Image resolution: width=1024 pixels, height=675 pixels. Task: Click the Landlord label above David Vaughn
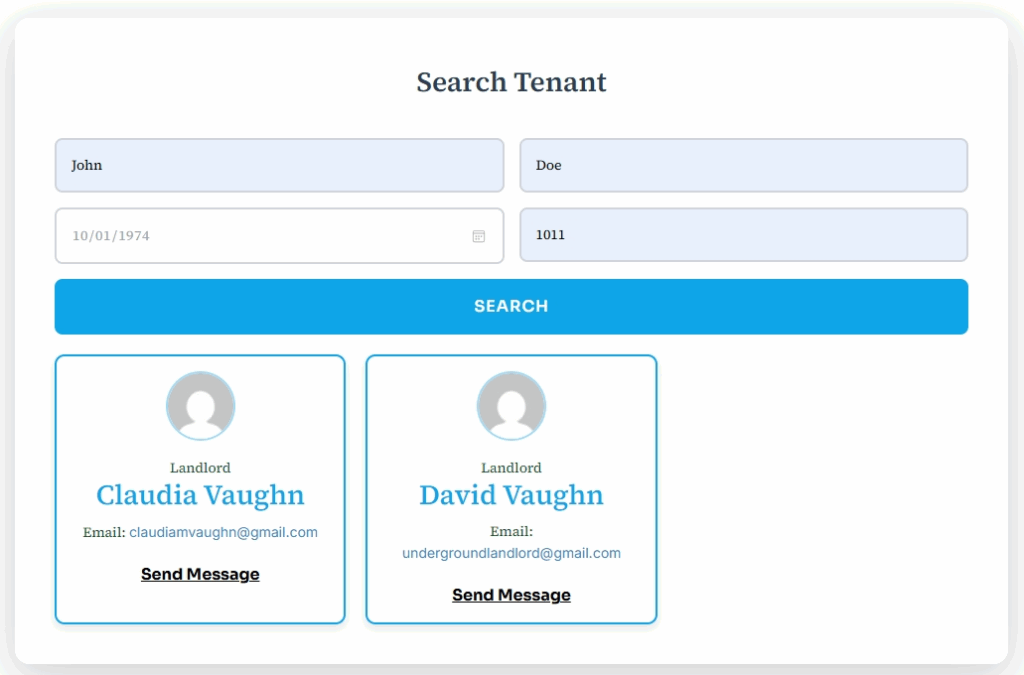click(x=511, y=468)
